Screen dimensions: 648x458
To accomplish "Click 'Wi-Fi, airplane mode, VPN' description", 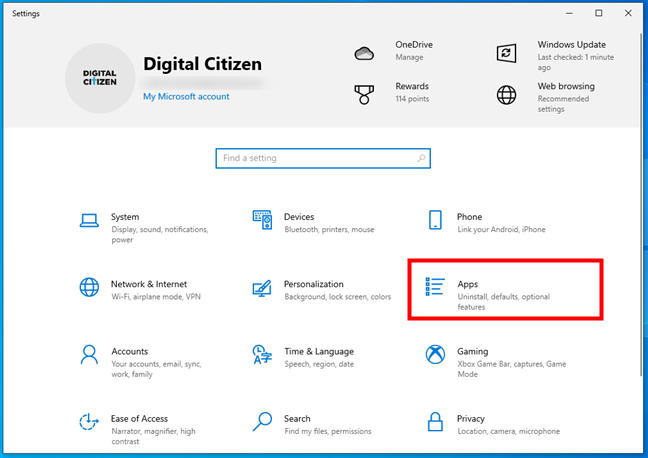I will (156, 297).
